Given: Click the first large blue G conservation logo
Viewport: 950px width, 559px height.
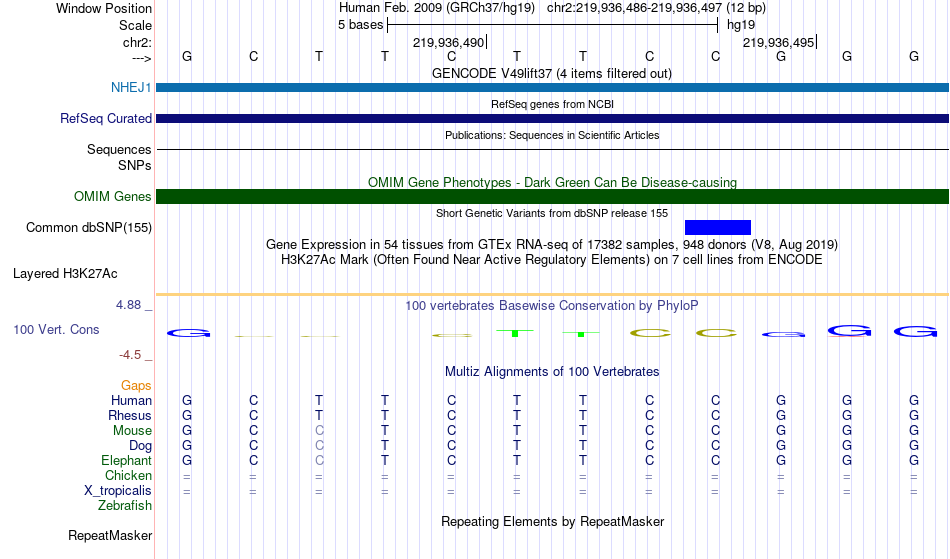Looking at the screenshot, I should pyautogui.click(x=188, y=332).
